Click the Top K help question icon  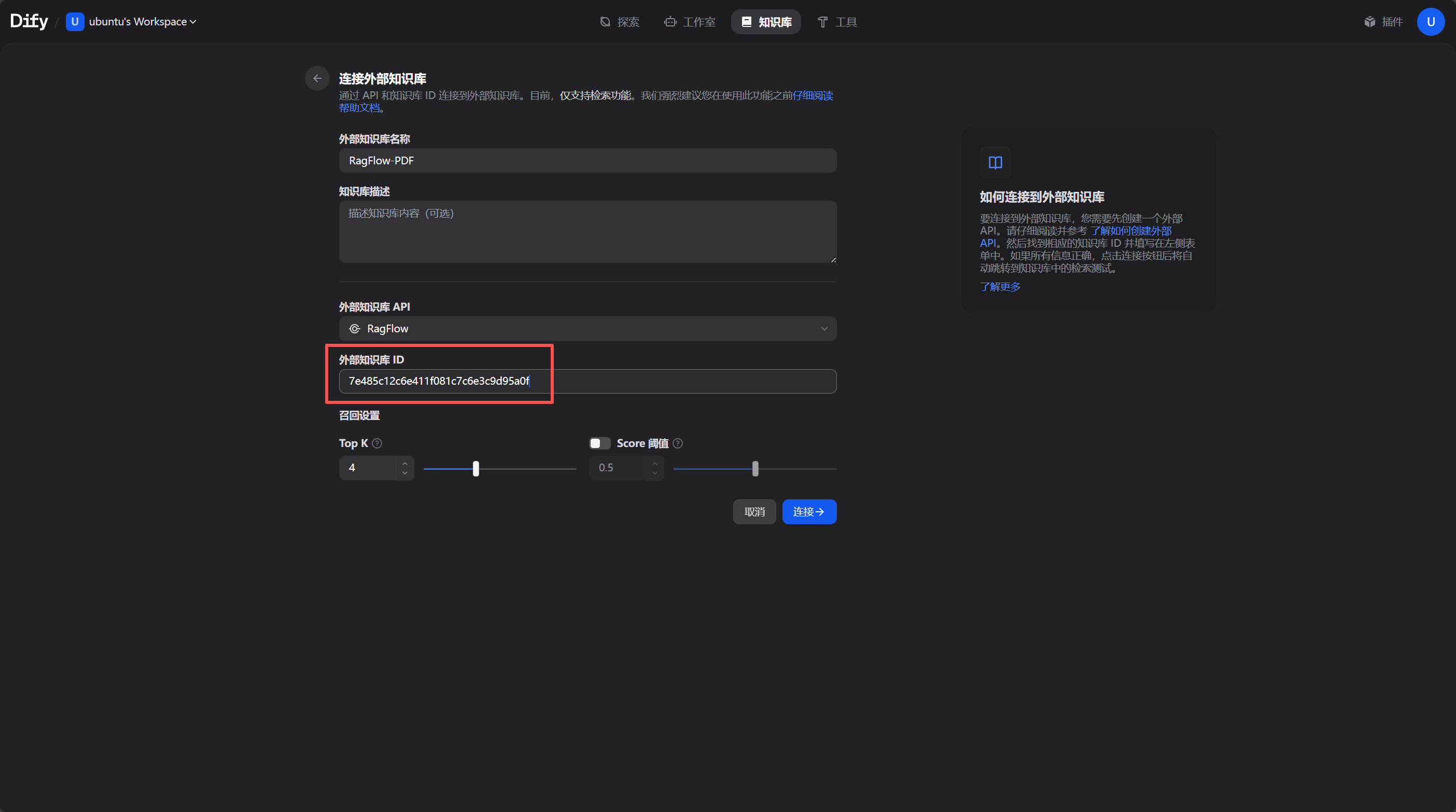[x=377, y=443]
